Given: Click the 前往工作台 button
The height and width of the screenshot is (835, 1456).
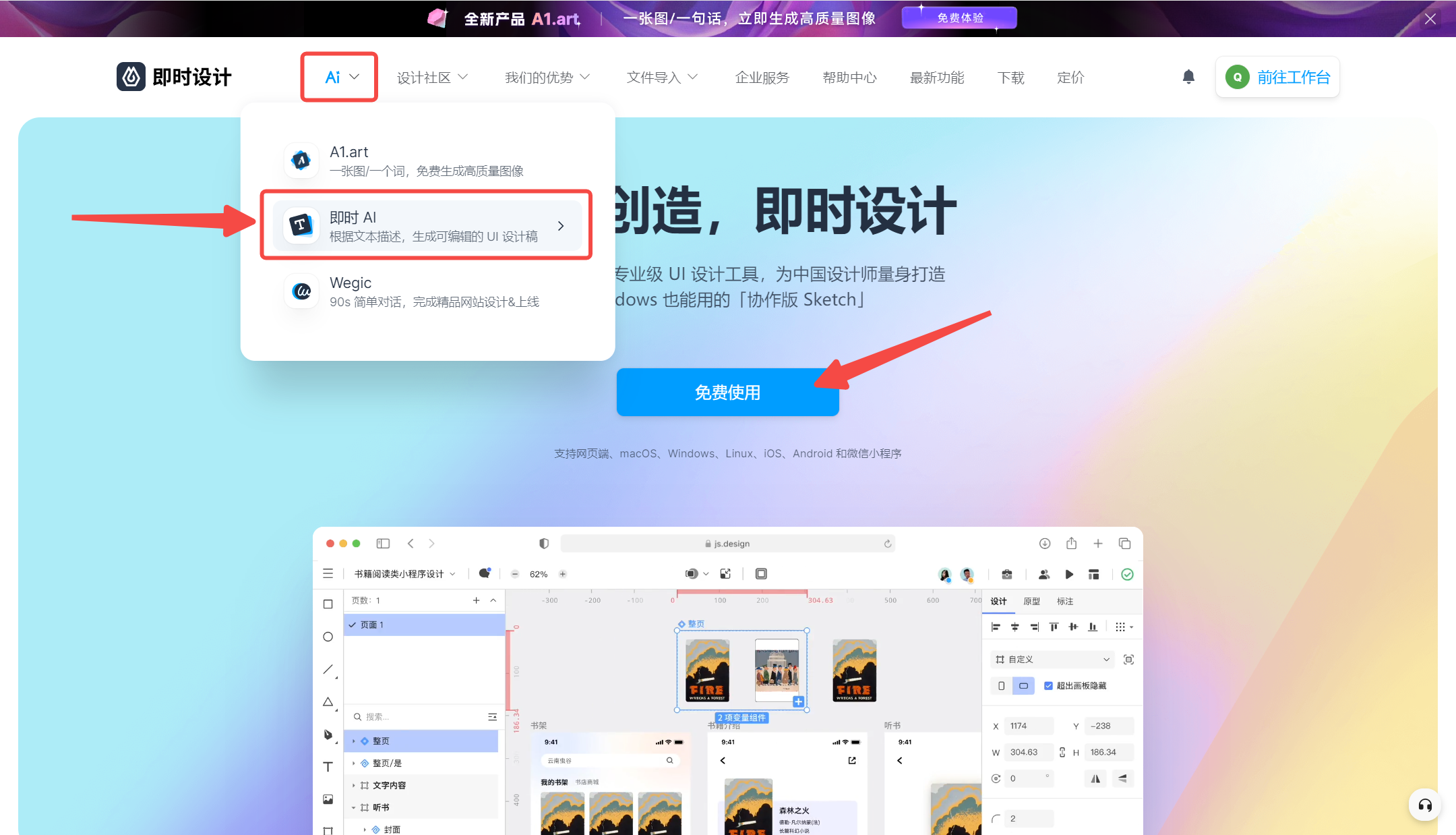Looking at the screenshot, I should (1277, 77).
